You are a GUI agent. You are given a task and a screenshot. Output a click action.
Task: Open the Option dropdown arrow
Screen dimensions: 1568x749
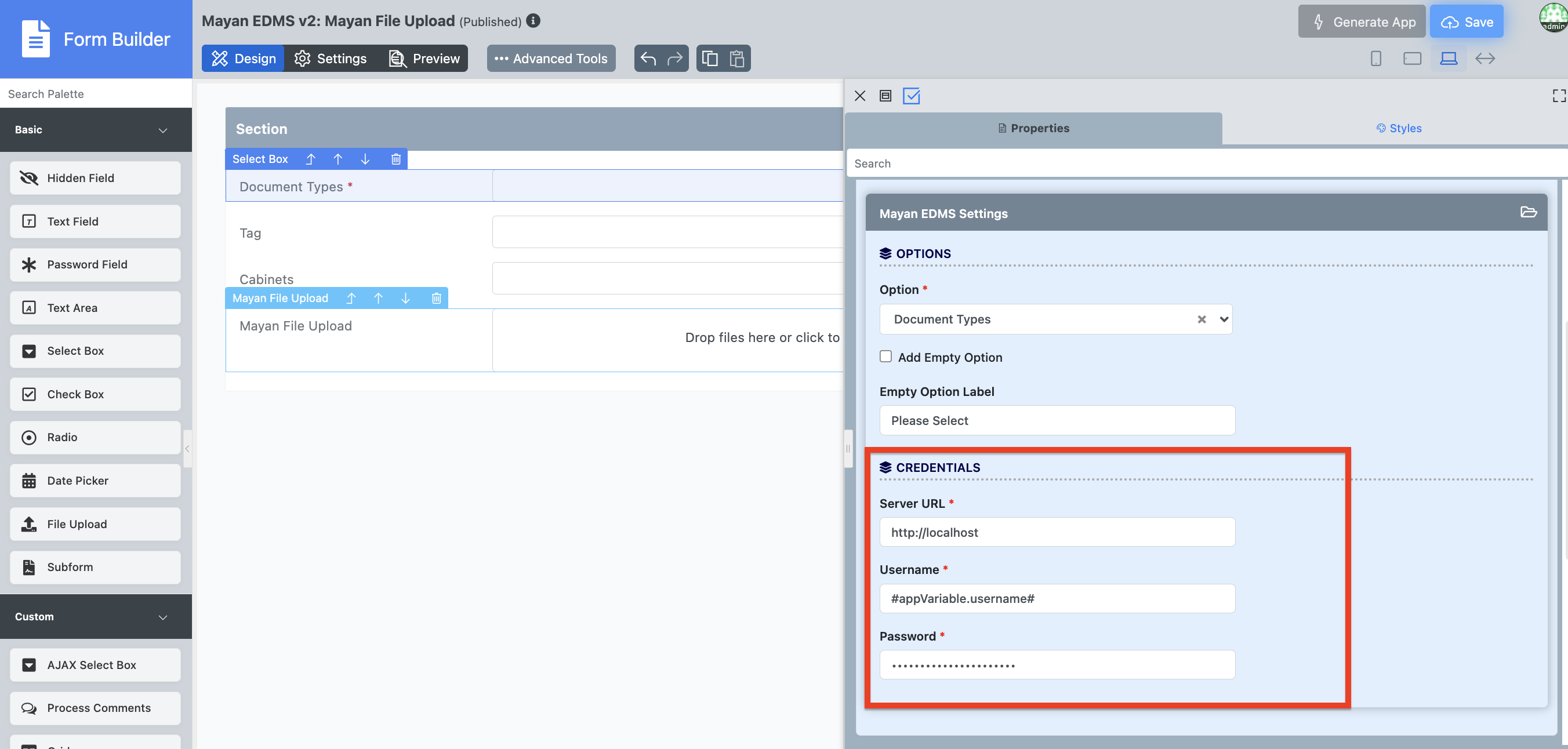coord(1224,319)
